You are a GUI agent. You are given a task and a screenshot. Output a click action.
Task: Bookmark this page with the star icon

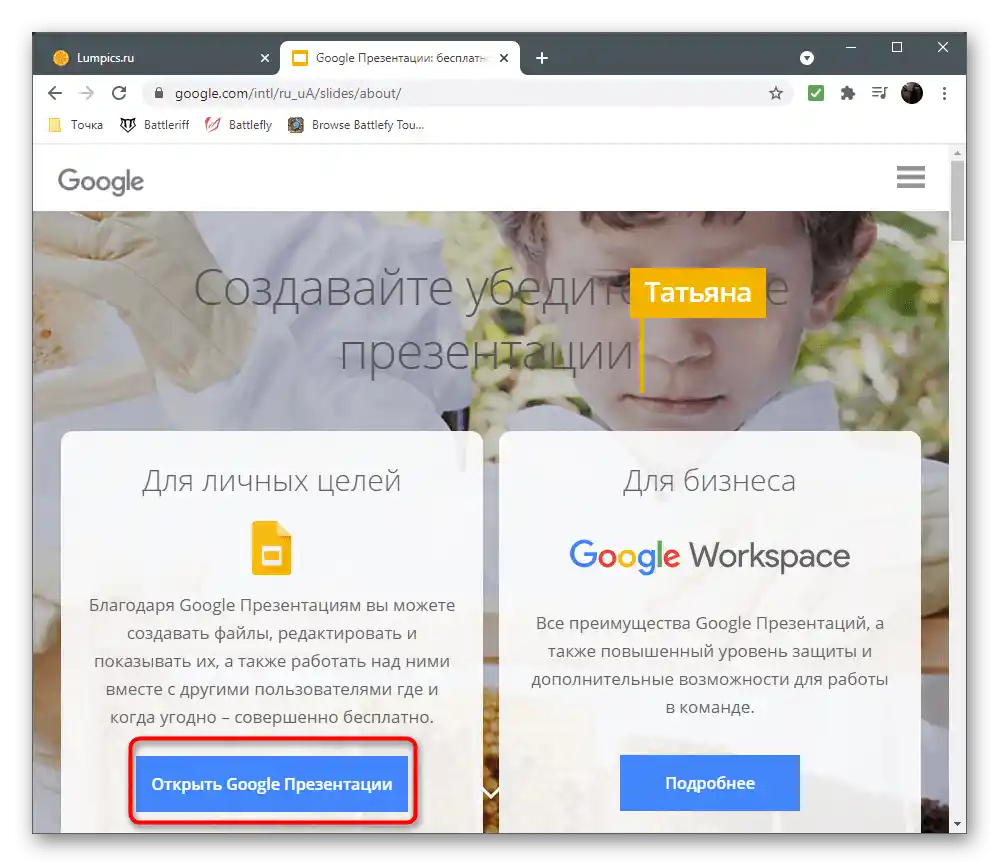(775, 94)
